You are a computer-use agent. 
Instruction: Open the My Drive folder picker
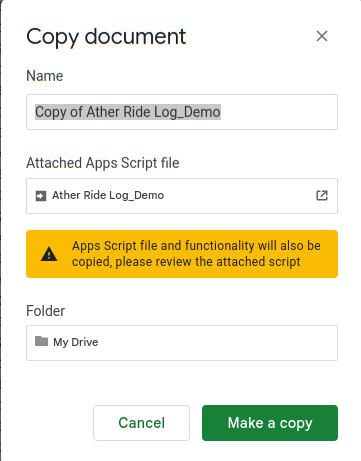182,343
